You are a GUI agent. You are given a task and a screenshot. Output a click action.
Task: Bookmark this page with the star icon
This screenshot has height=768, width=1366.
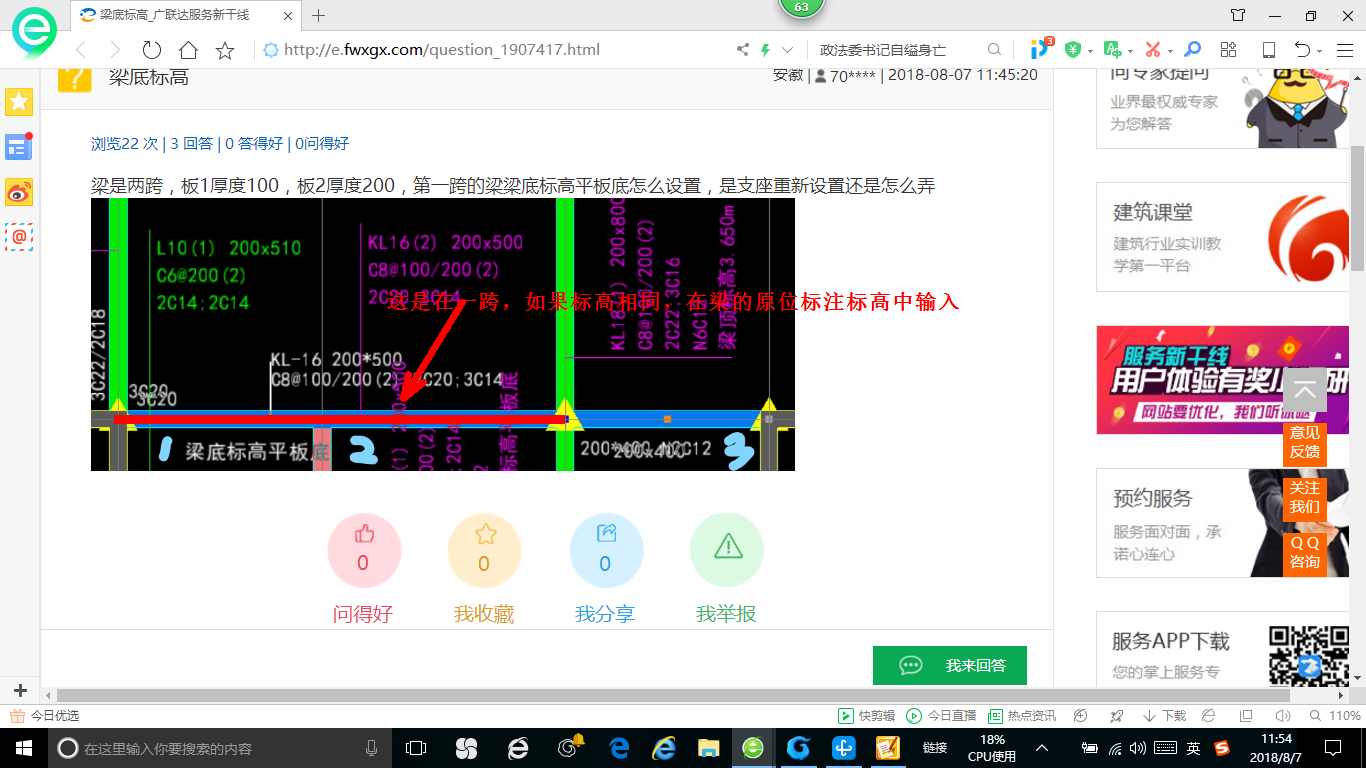click(225, 50)
